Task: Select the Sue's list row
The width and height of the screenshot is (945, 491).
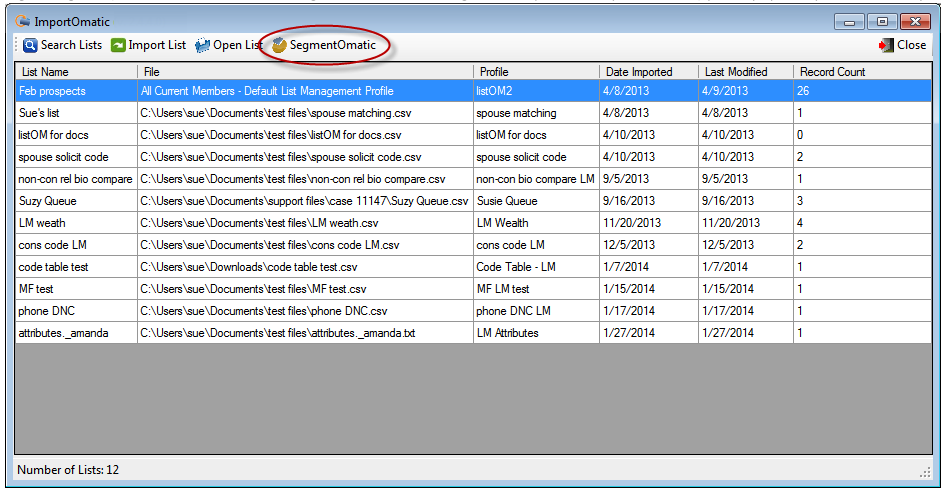Action: 473,113
